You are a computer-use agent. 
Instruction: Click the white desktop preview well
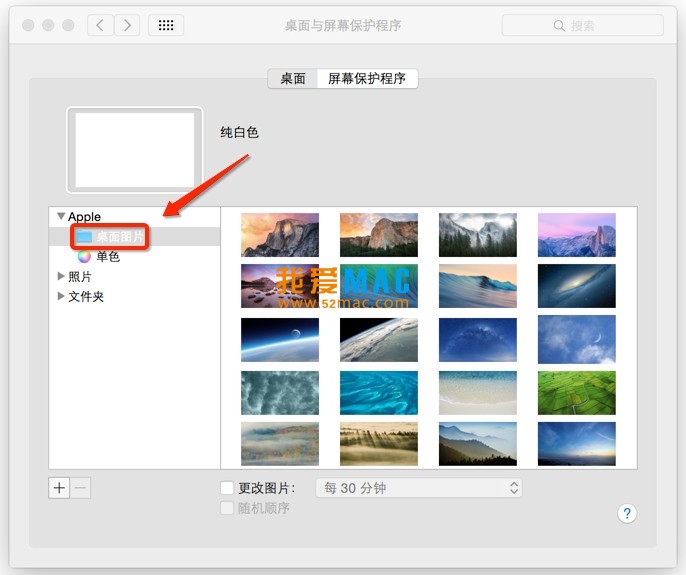(134, 150)
